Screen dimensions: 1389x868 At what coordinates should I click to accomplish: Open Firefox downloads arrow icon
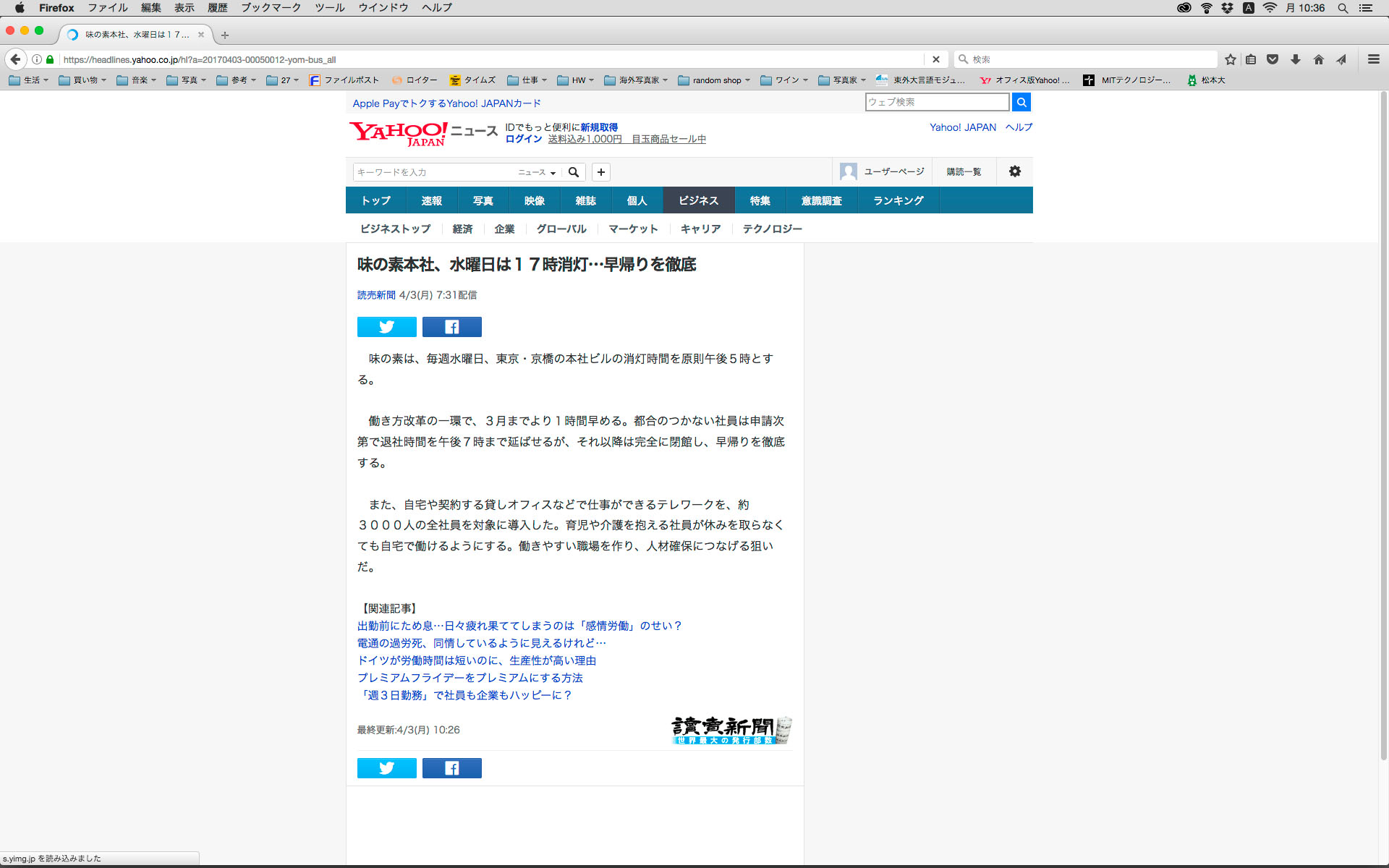pos(1295,59)
